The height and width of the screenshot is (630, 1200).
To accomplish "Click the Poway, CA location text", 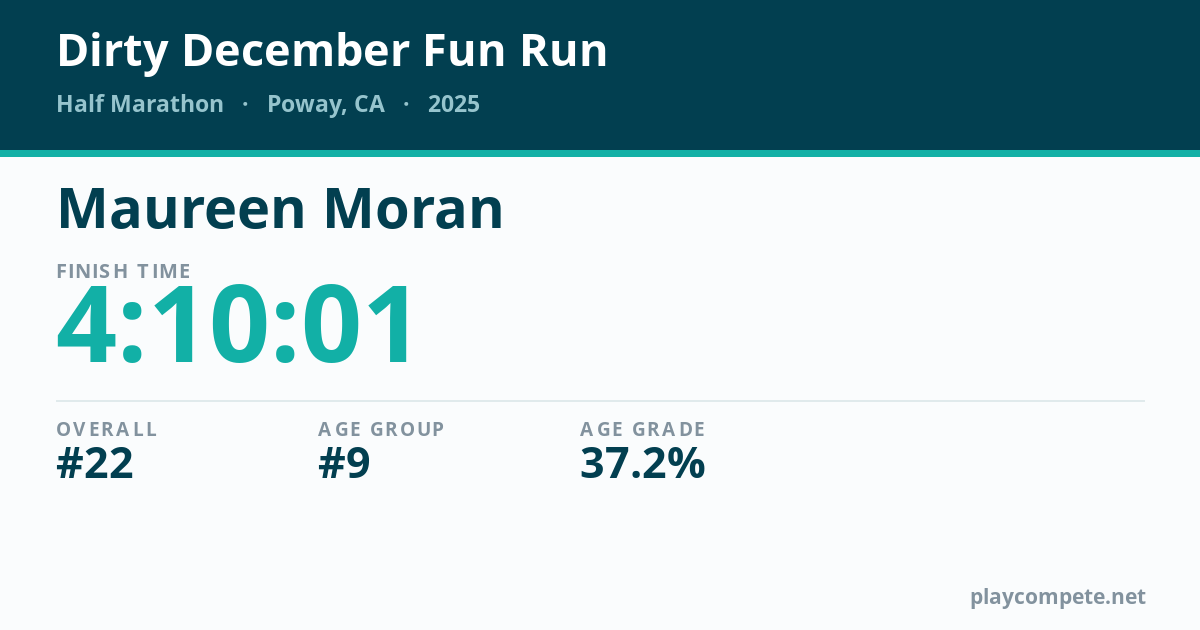I will point(326,105).
